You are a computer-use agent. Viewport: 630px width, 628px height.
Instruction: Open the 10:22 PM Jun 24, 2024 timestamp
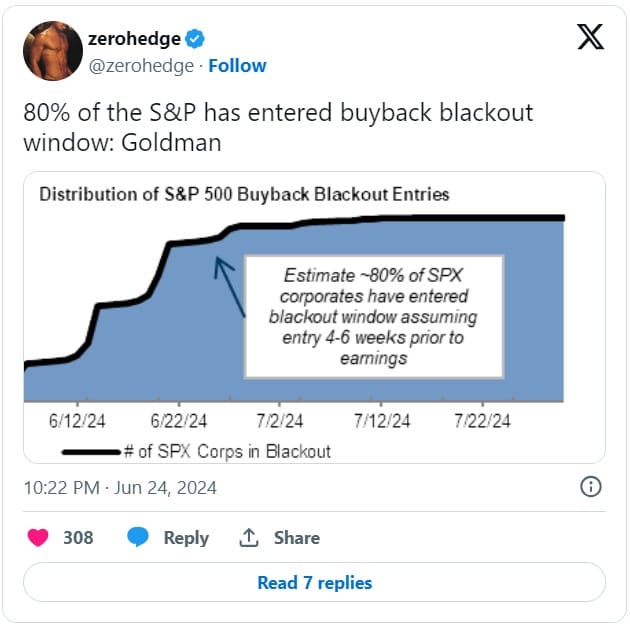click(x=120, y=488)
